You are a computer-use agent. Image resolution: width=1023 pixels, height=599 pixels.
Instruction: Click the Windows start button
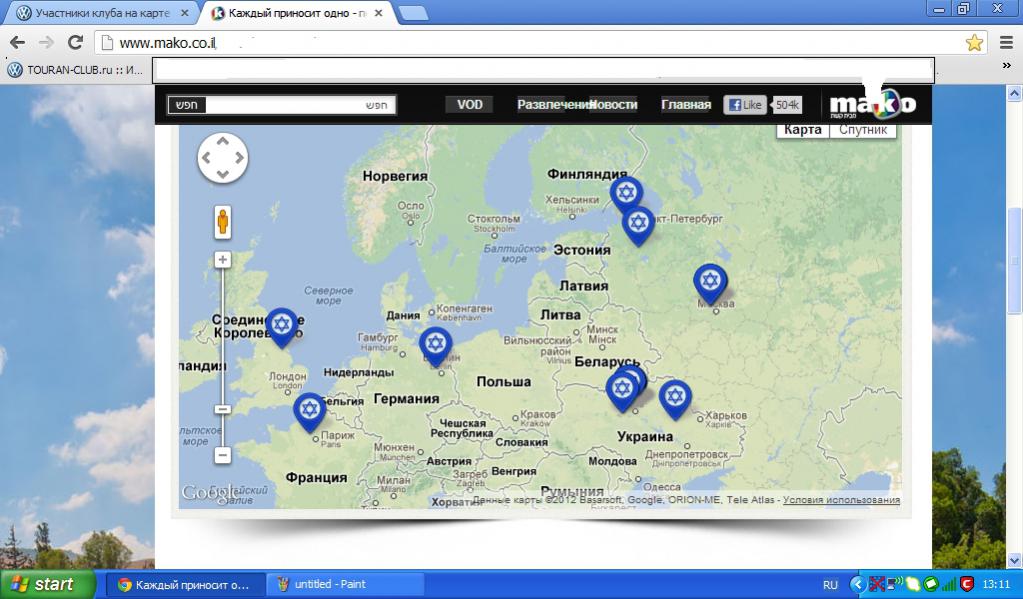click(x=48, y=584)
